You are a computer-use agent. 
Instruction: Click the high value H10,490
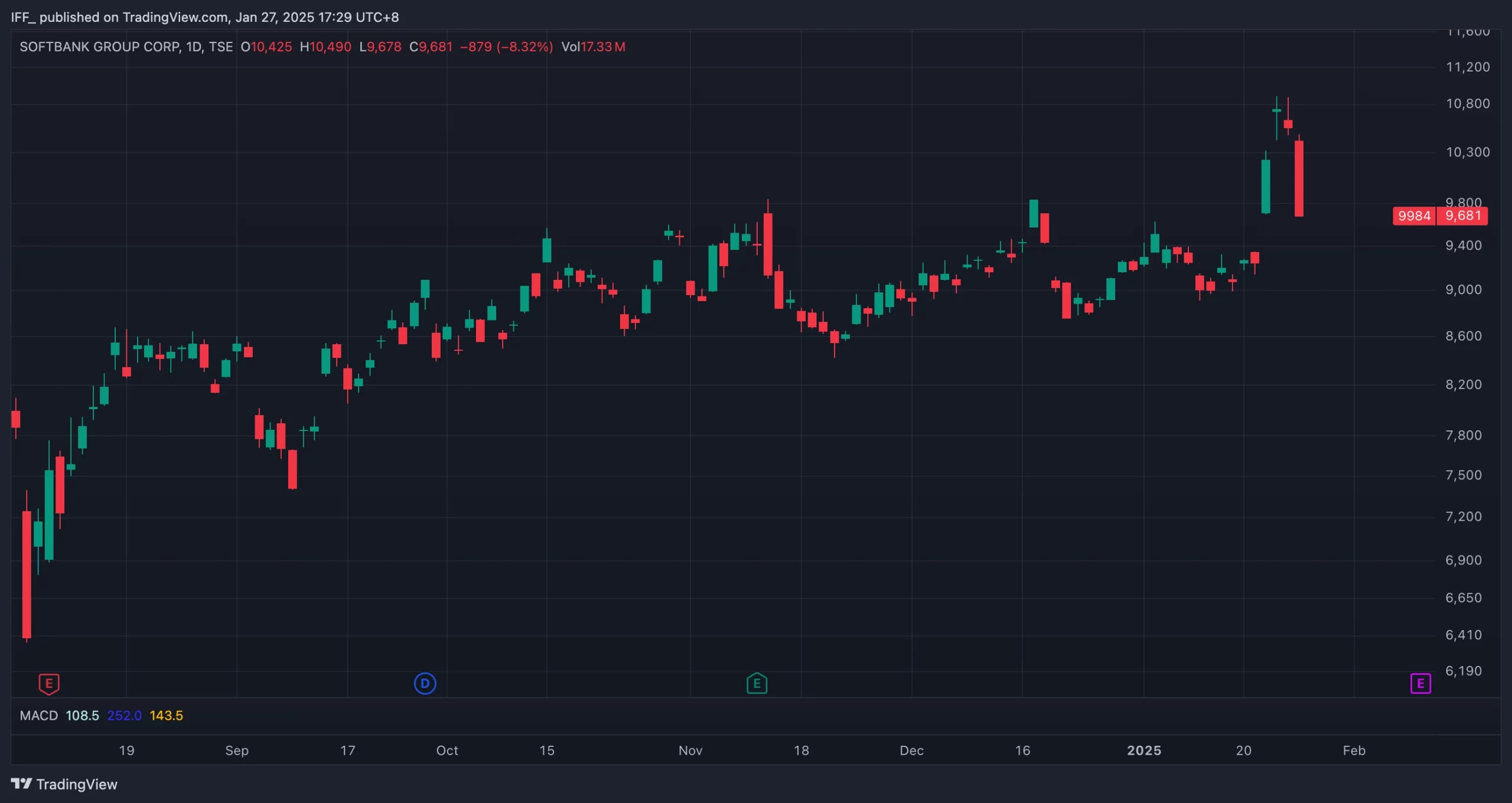pyautogui.click(x=325, y=47)
